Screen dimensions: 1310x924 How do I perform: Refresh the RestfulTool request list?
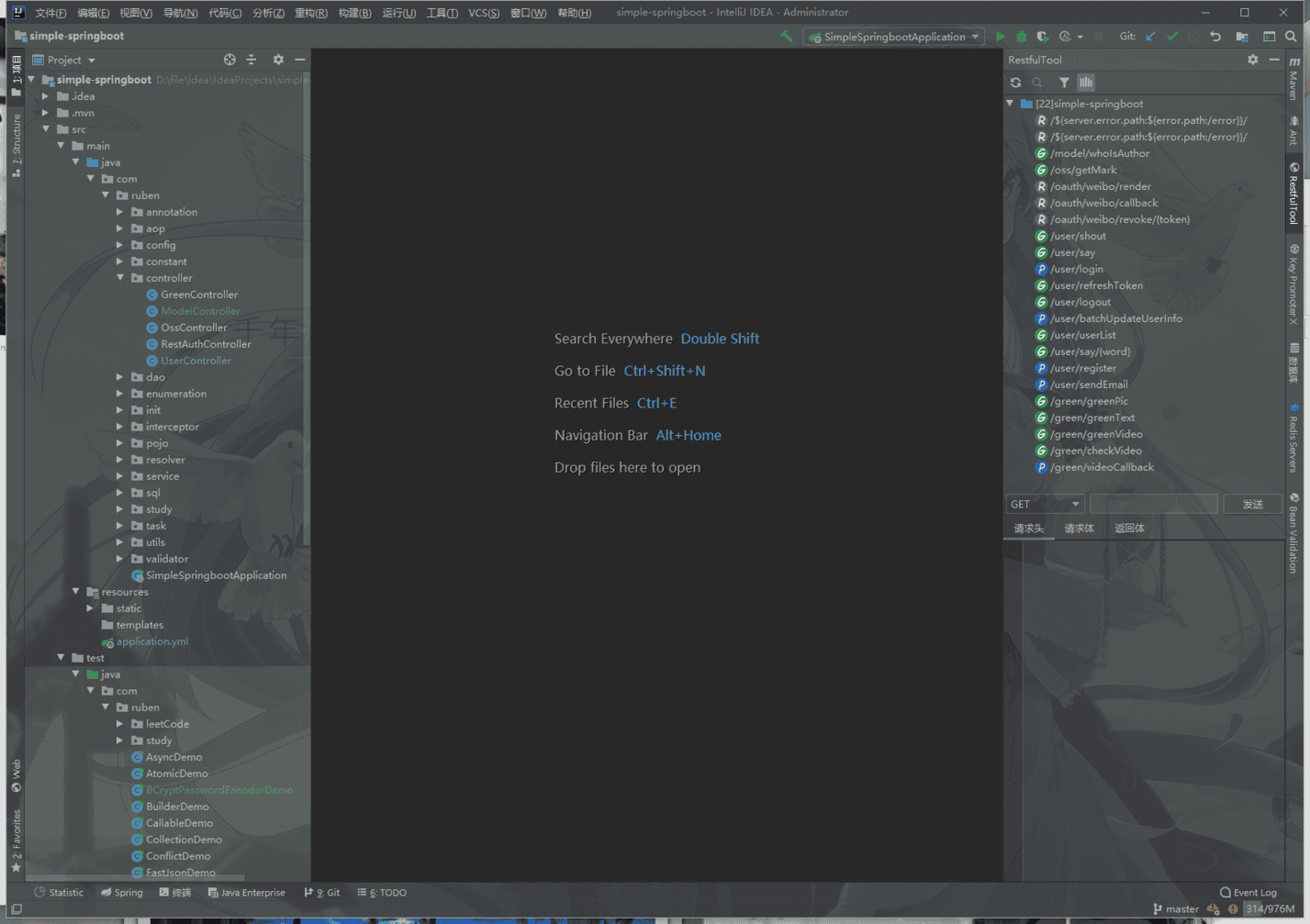[x=1016, y=83]
